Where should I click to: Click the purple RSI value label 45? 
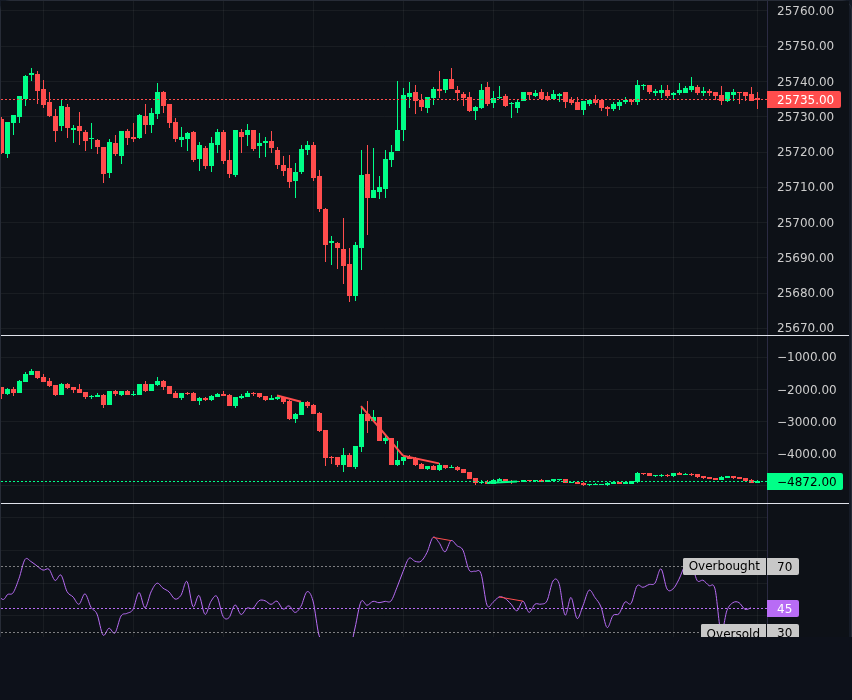click(784, 608)
